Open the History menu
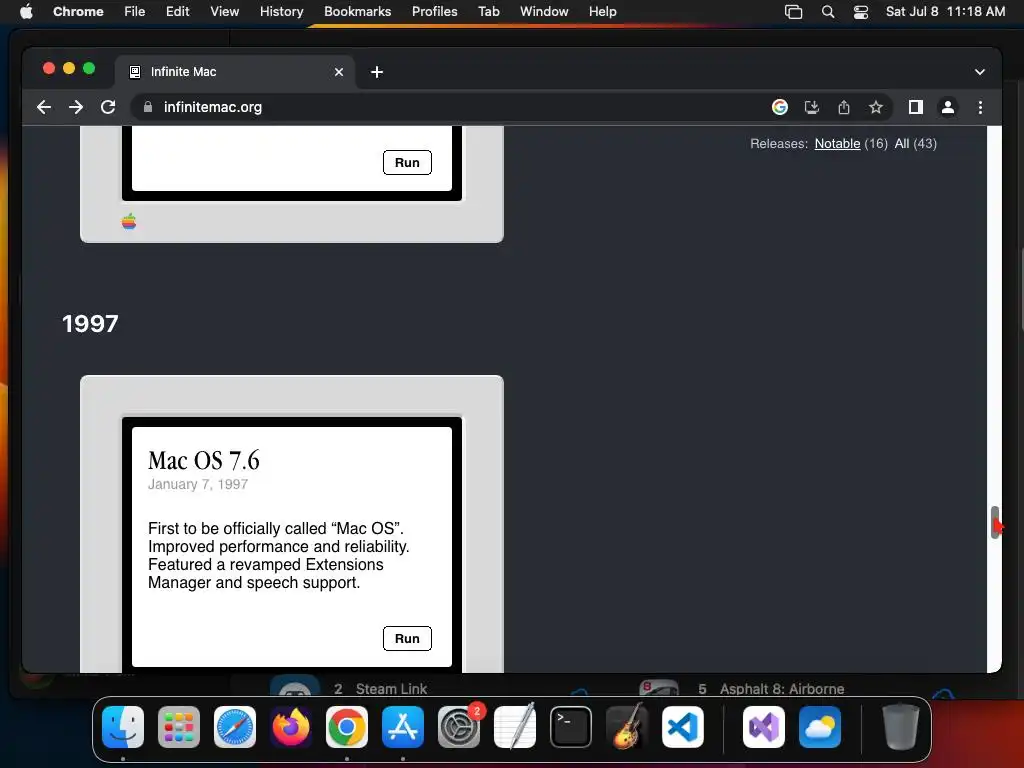This screenshot has height=768, width=1024. (281, 12)
